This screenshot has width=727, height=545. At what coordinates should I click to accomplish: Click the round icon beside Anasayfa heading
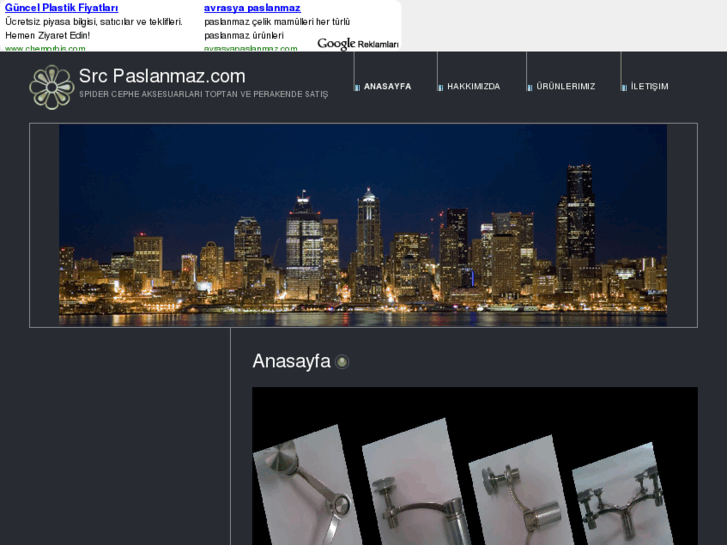point(342,362)
